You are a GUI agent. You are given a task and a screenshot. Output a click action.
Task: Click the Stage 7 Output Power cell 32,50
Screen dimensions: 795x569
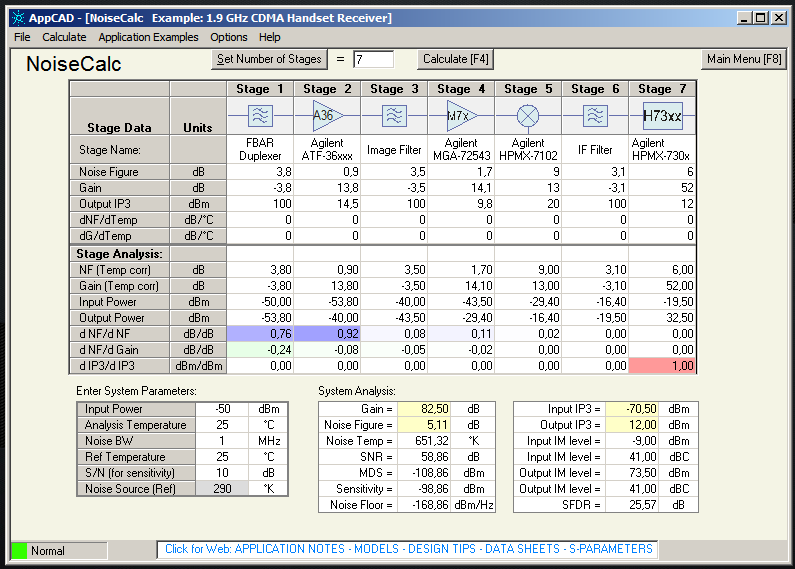click(662, 318)
